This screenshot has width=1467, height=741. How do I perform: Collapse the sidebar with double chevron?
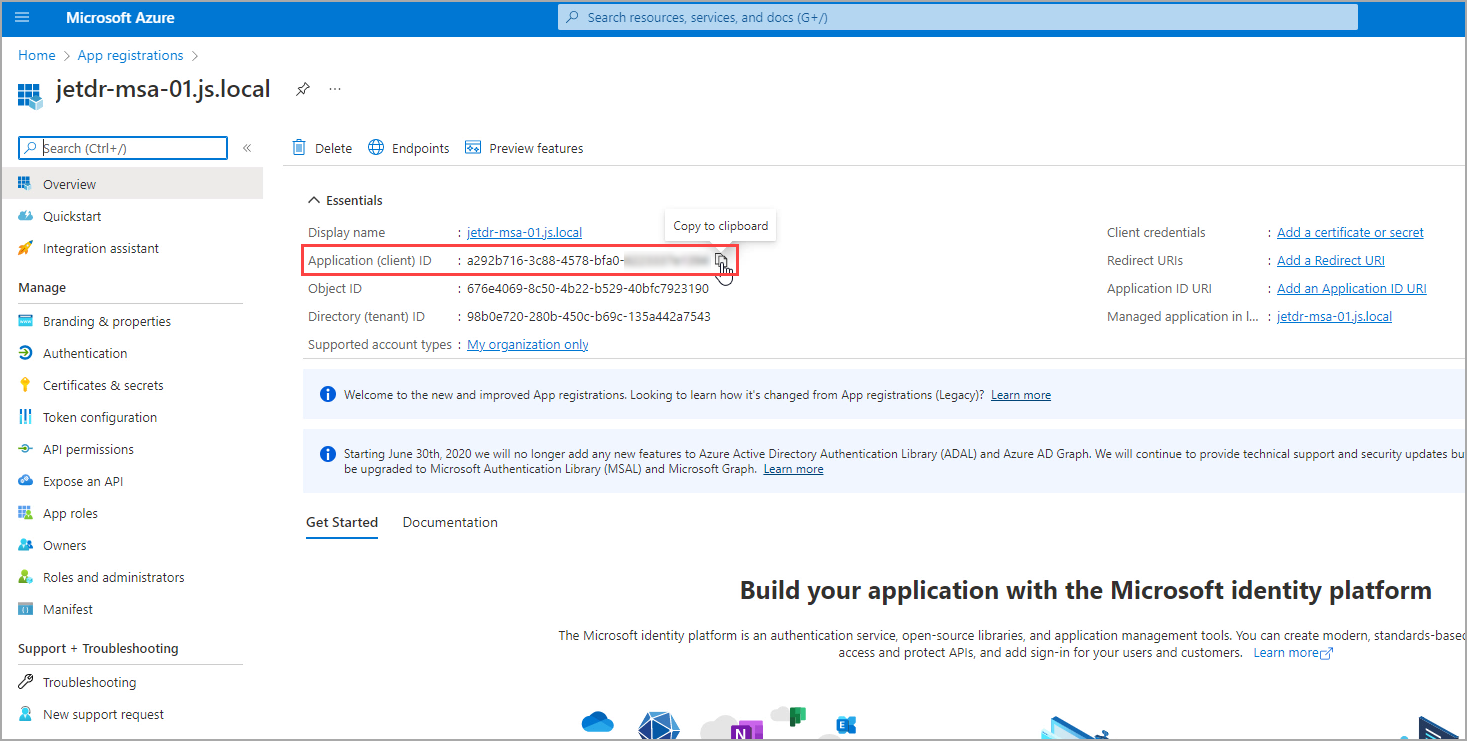click(x=247, y=148)
